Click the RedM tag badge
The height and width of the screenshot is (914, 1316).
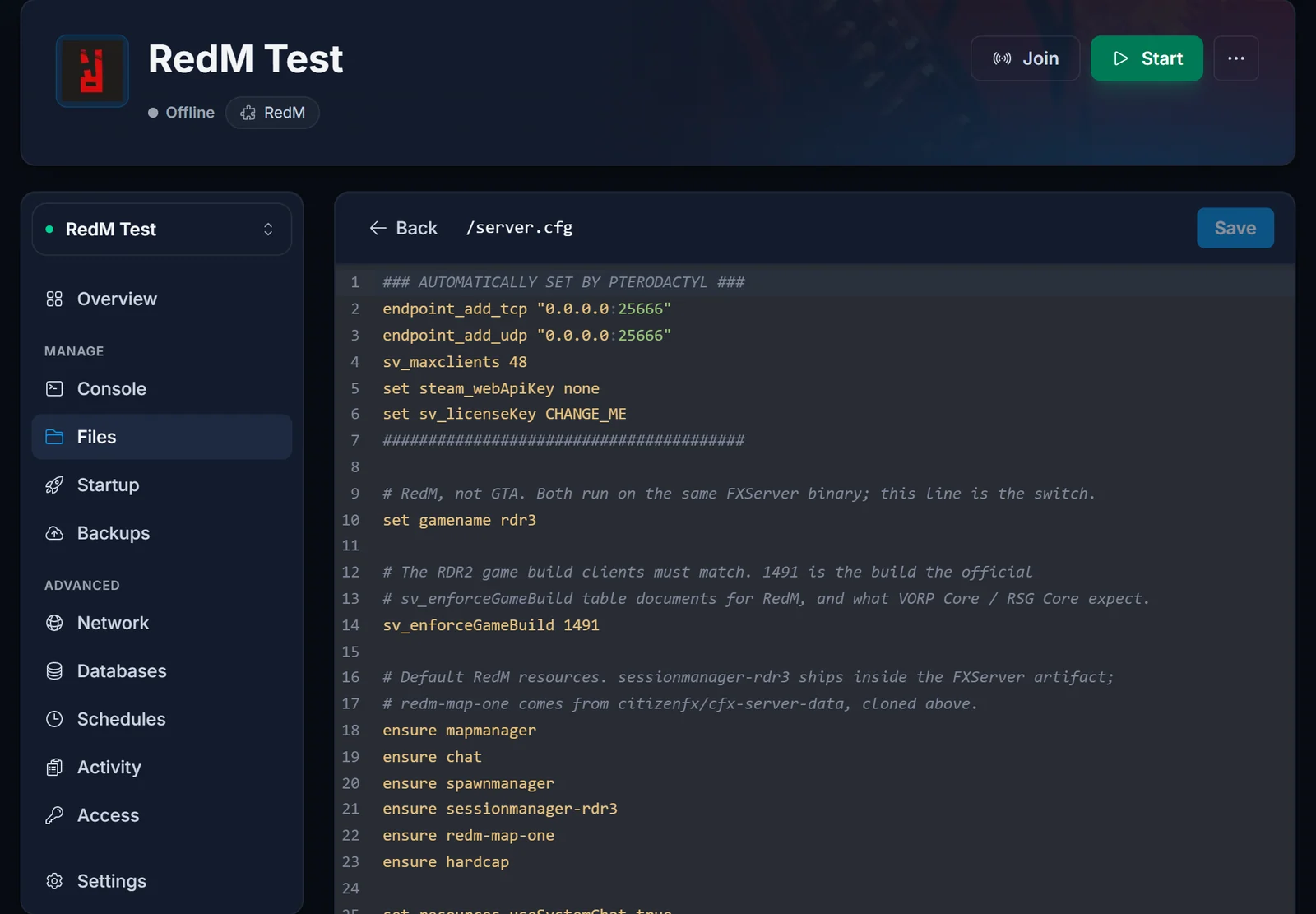[x=272, y=113]
